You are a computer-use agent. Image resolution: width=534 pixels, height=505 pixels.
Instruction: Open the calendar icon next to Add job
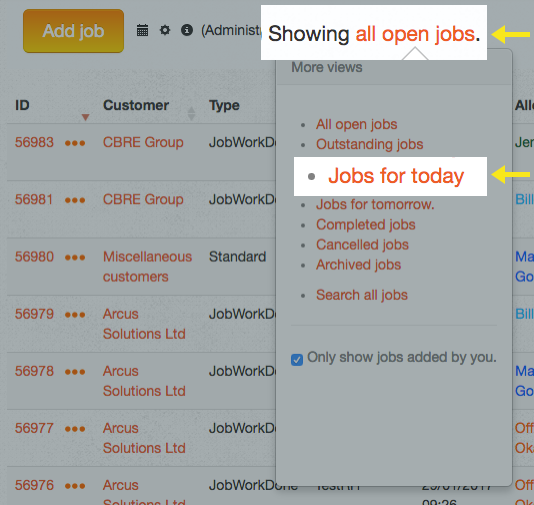coord(142,30)
